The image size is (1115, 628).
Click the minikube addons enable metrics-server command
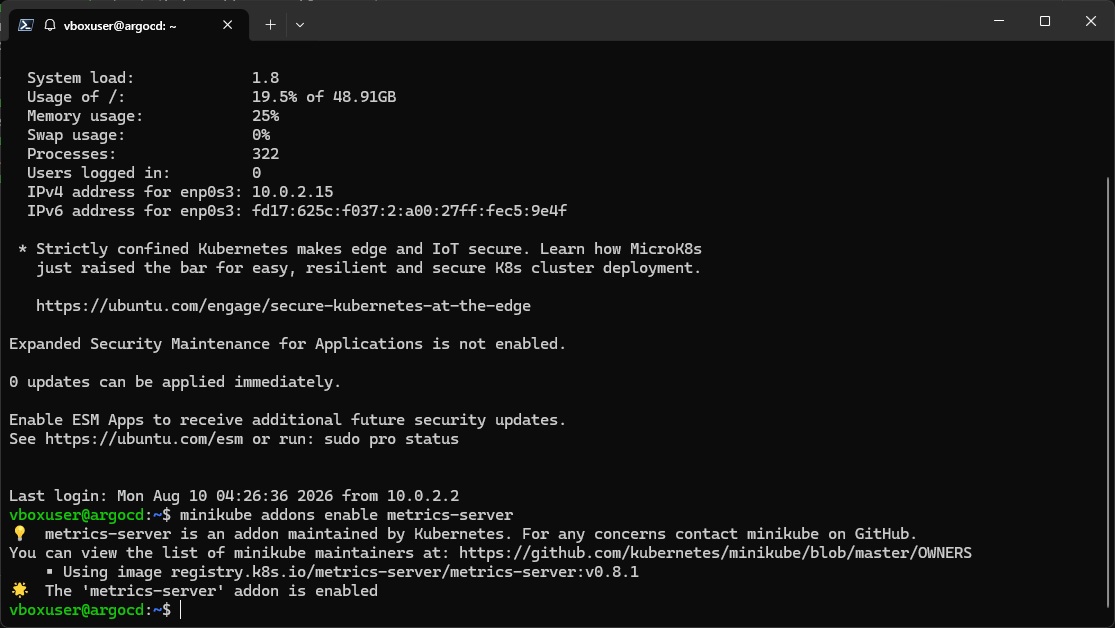pos(346,514)
